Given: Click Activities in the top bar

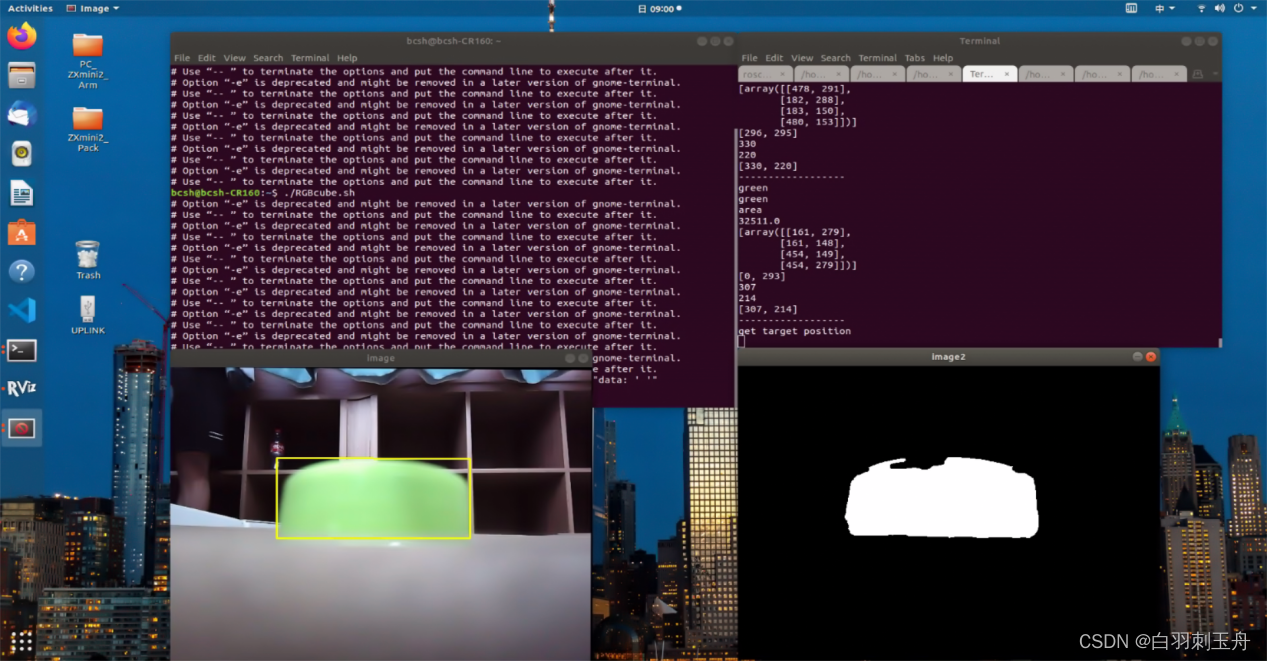Looking at the screenshot, I should tap(30, 8).
